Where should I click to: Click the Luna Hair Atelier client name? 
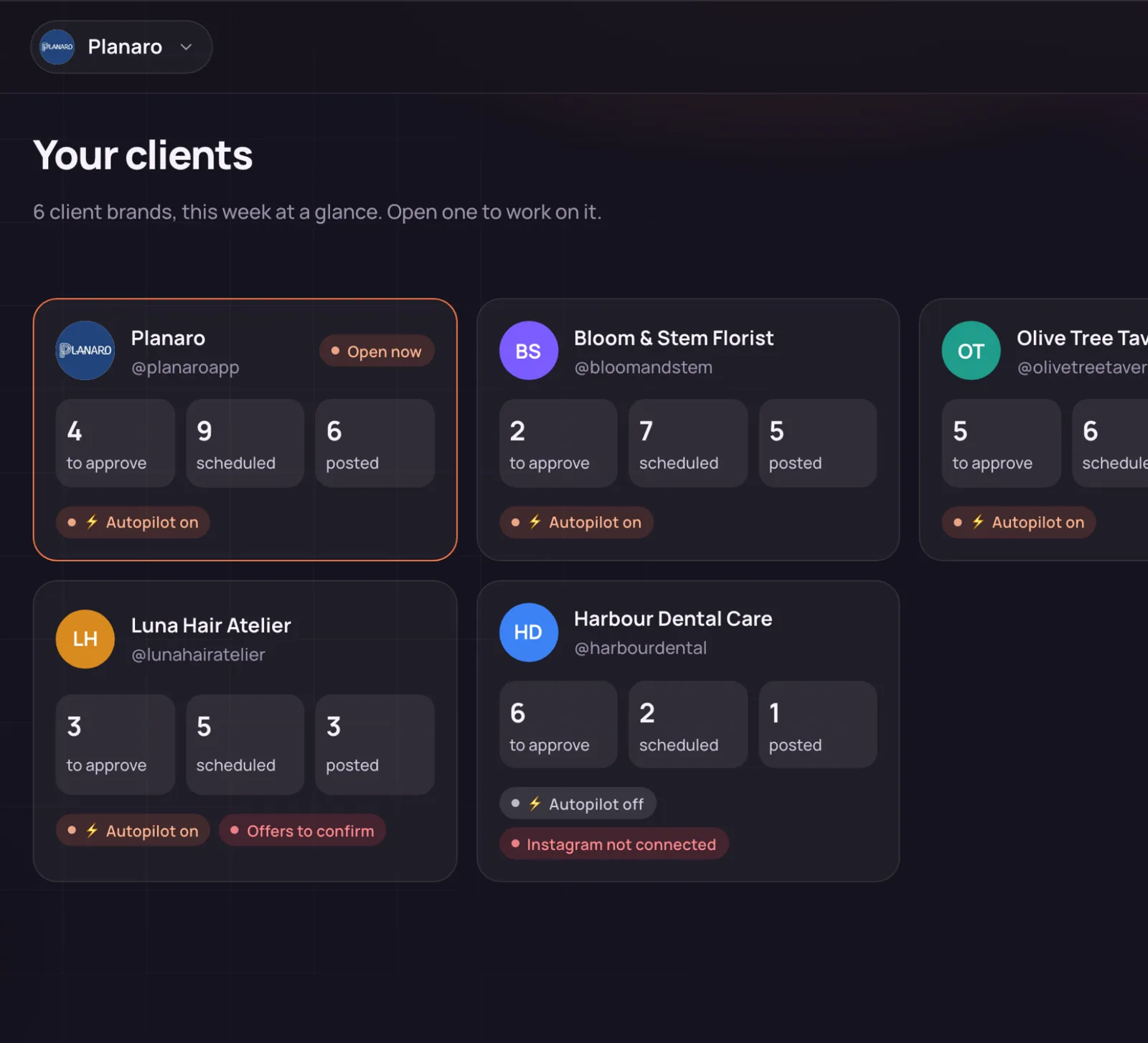(x=211, y=626)
